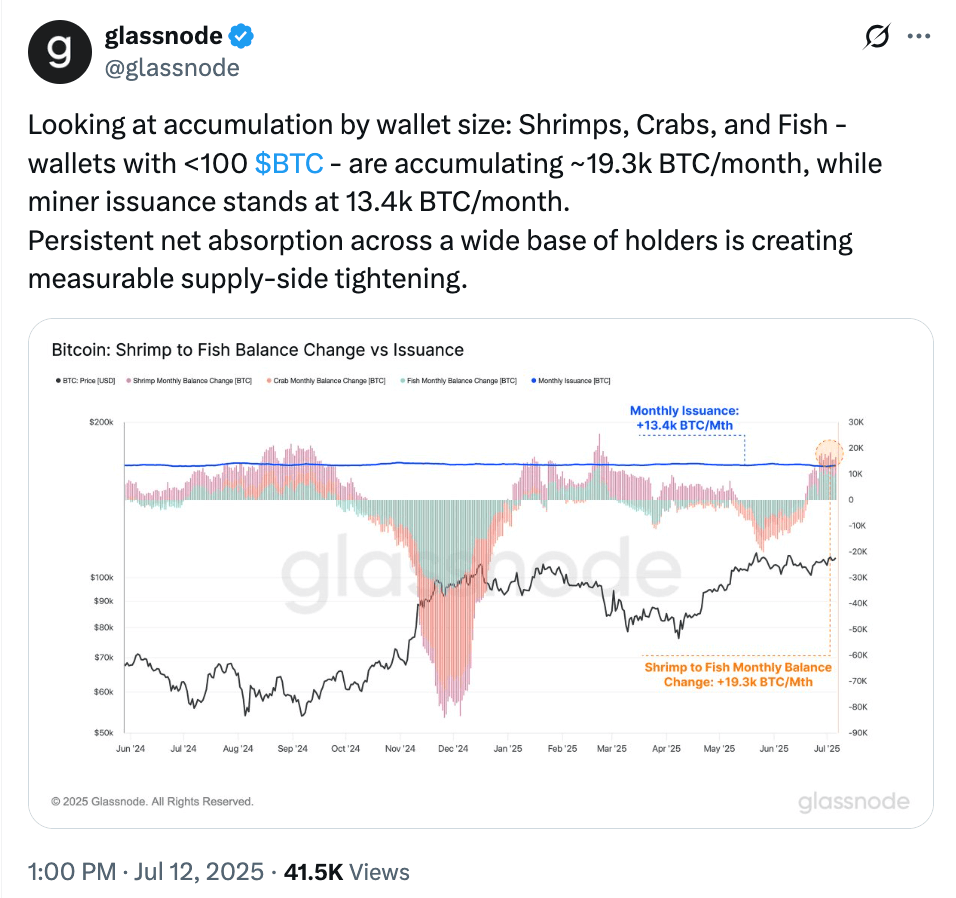
Task: Click the chart title text
Action: (x=257, y=350)
